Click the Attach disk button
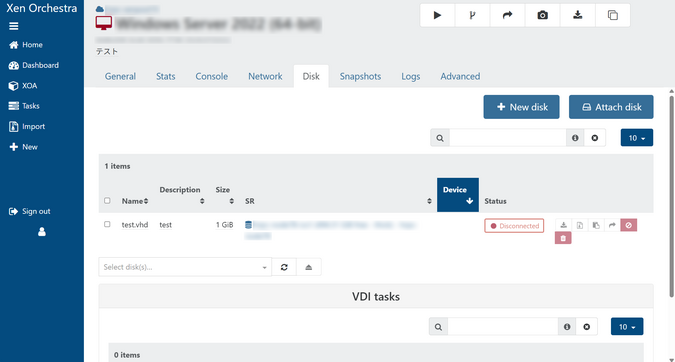This screenshot has width=675, height=362. point(611,107)
